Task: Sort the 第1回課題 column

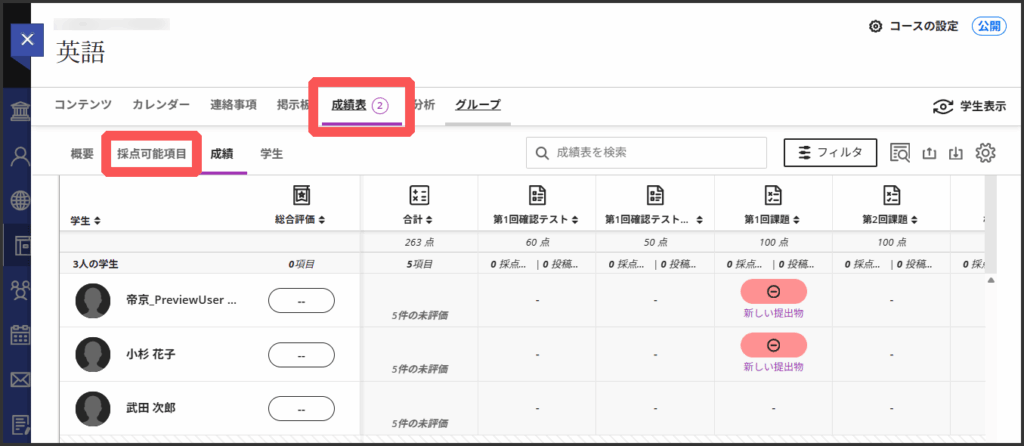Action: point(773,219)
